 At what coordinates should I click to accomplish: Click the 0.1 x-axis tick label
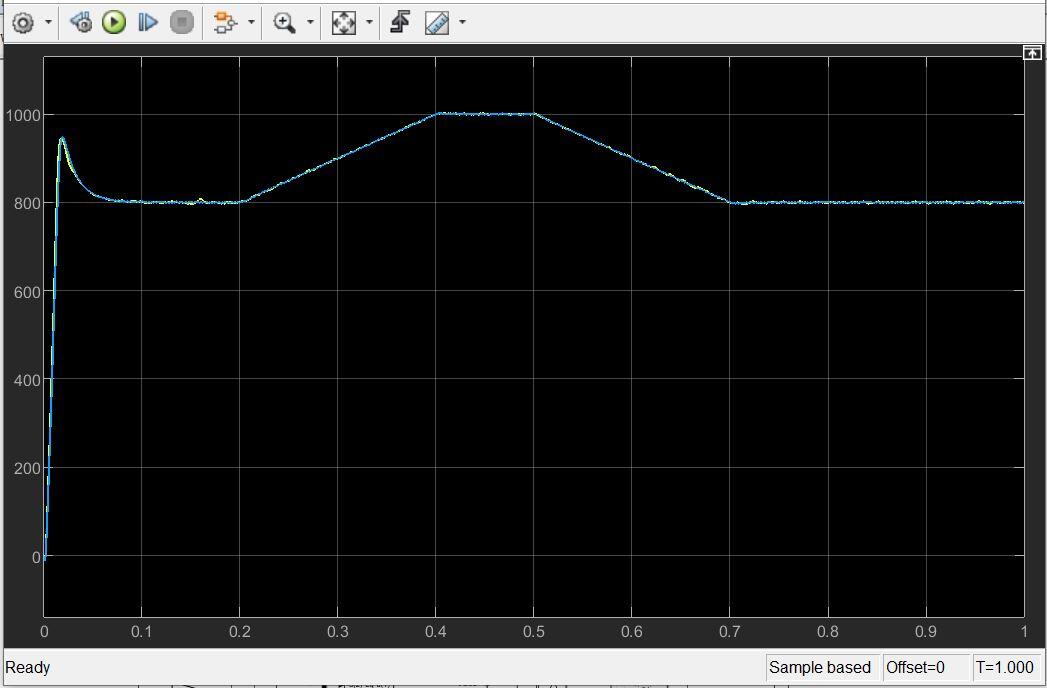(x=142, y=631)
